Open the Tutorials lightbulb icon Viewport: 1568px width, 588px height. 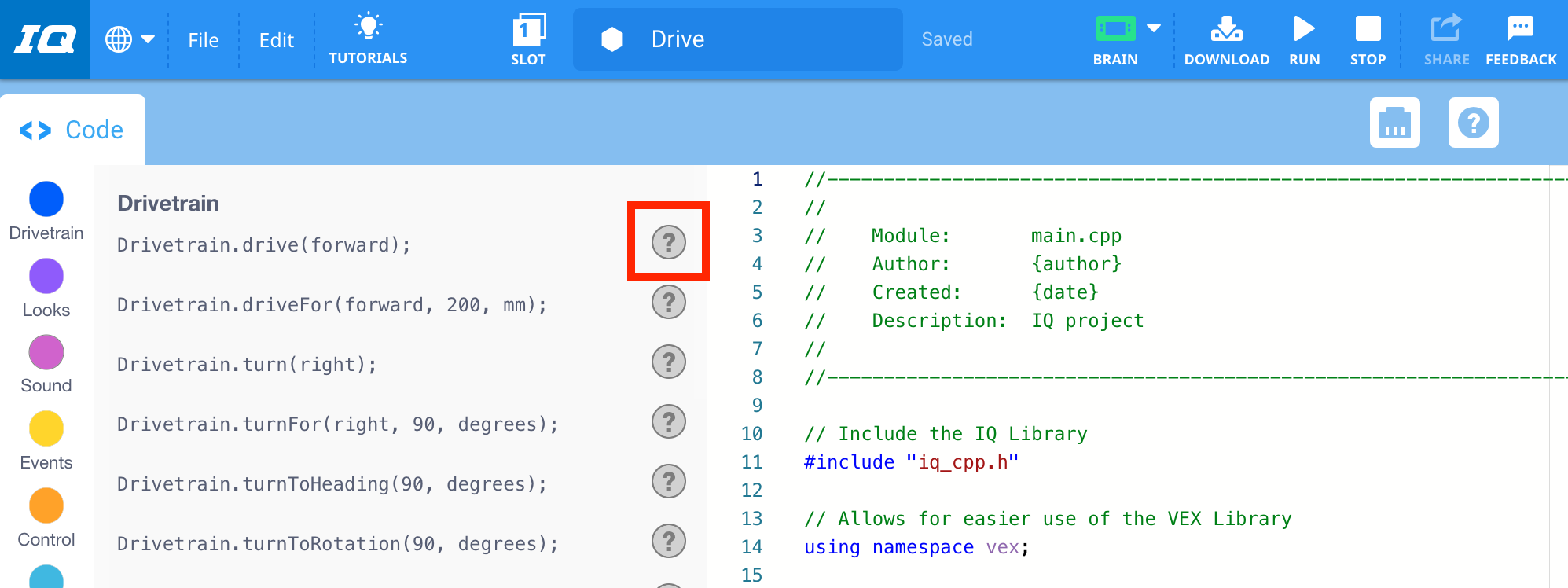click(x=368, y=27)
